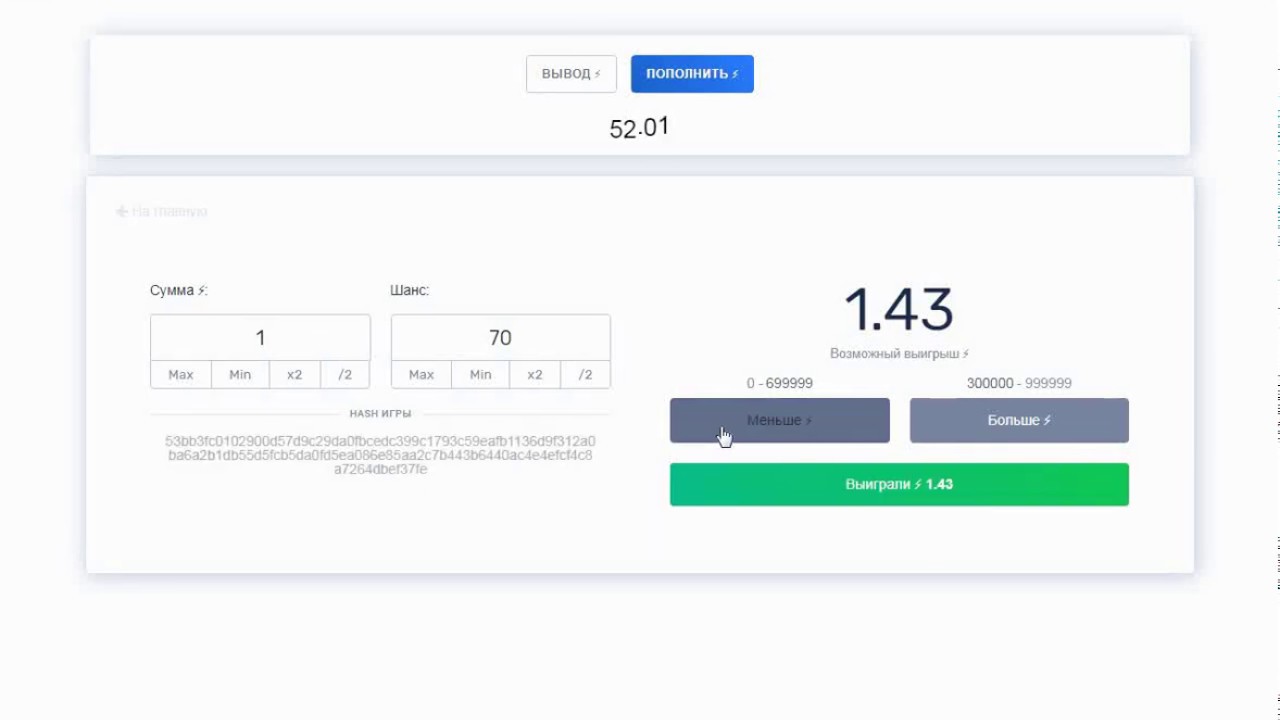
Task: Go back via 'На главную' link
Action: [x=162, y=211]
